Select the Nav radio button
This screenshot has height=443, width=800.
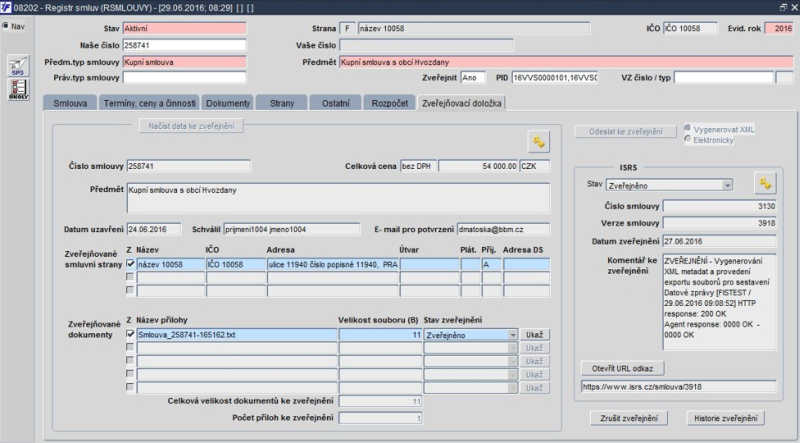7,27
